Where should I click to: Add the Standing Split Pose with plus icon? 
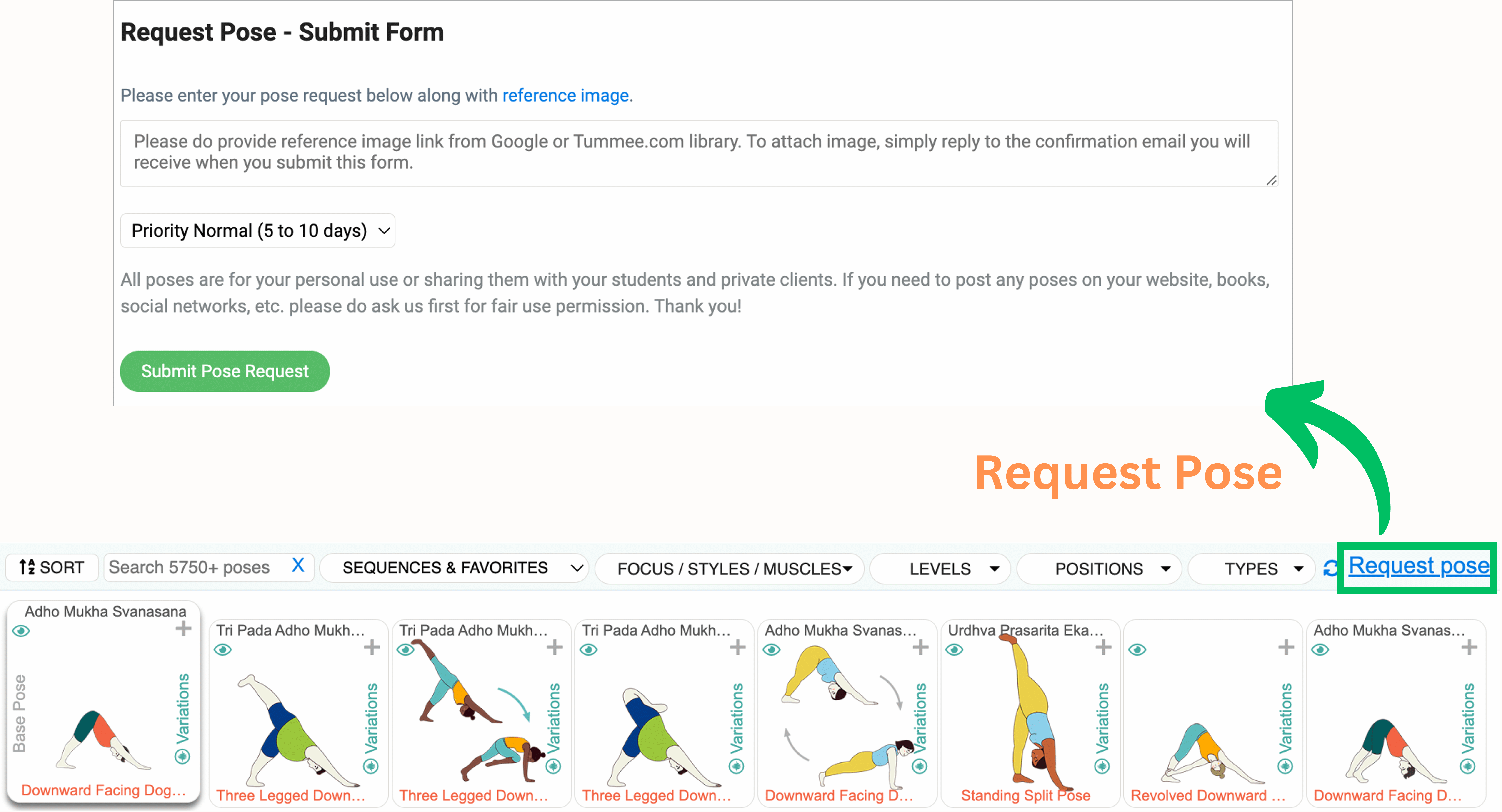(1103, 647)
